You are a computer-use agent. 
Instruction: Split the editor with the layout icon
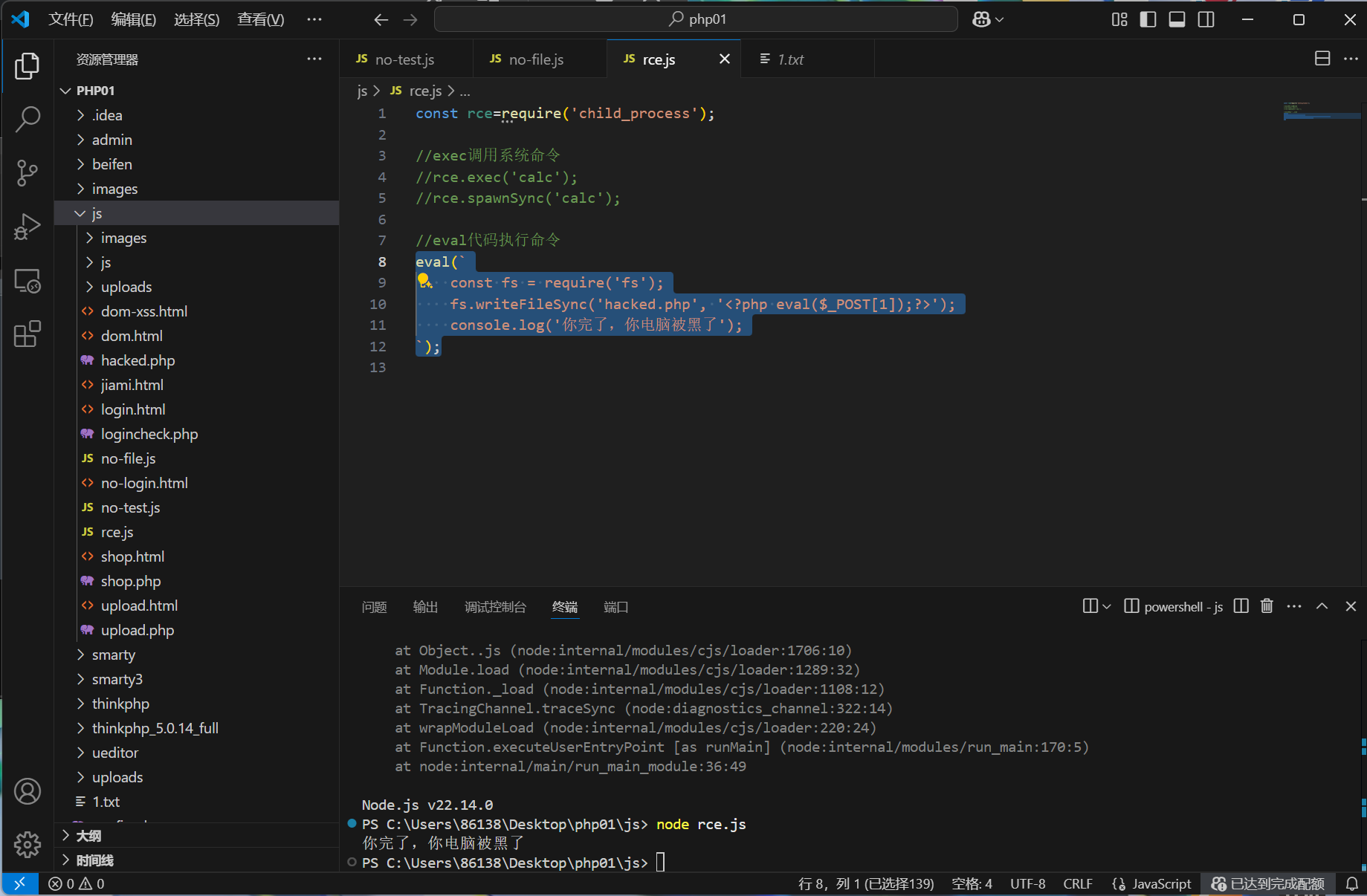pyautogui.click(x=1322, y=58)
